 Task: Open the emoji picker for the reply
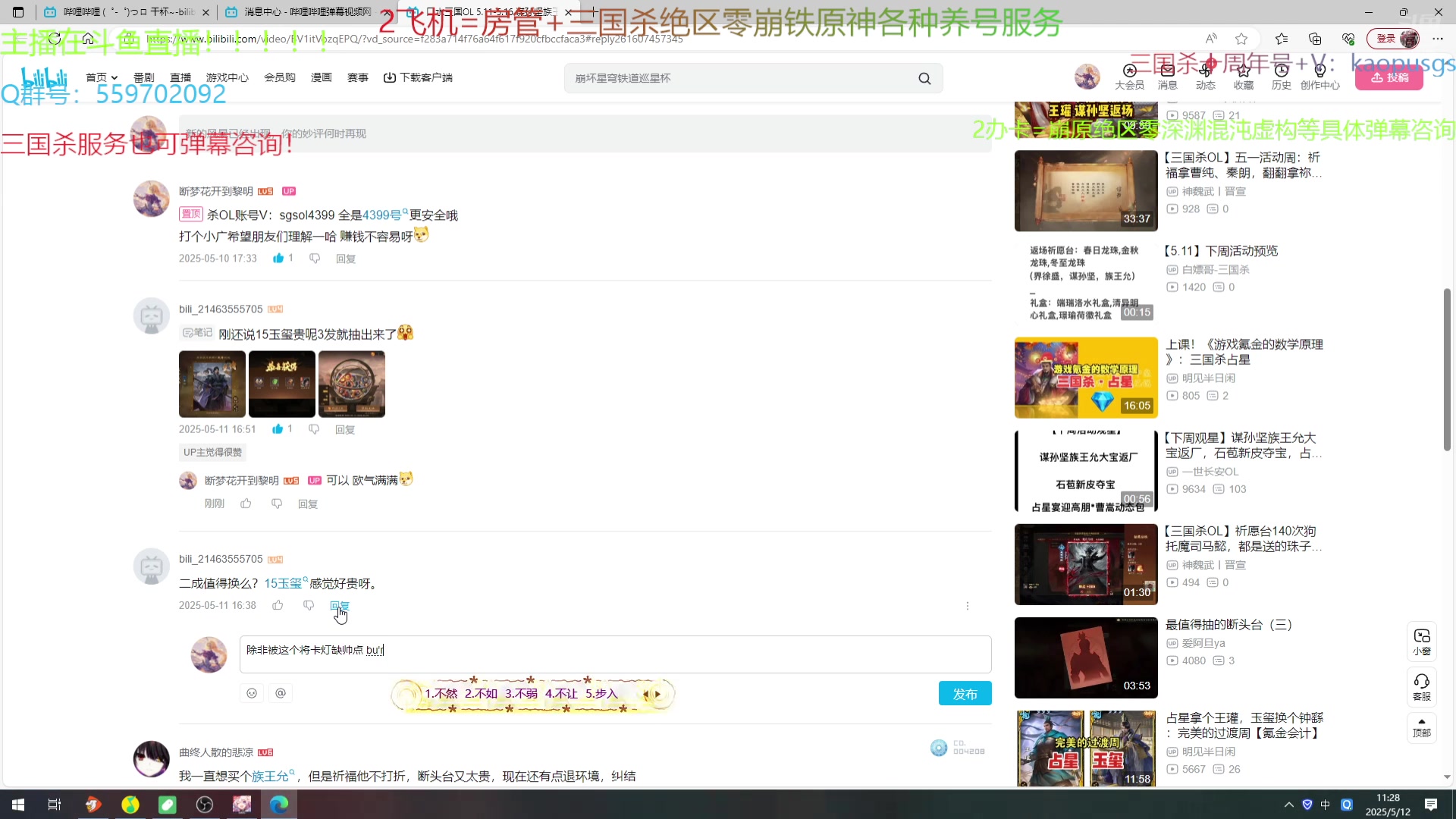click(252, 693)
